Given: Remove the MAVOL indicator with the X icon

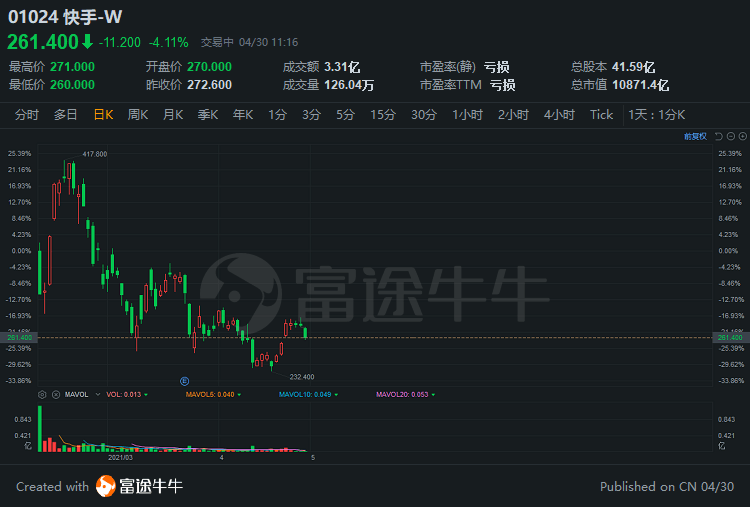Looking at the screenshot, I should coord(56,395).
